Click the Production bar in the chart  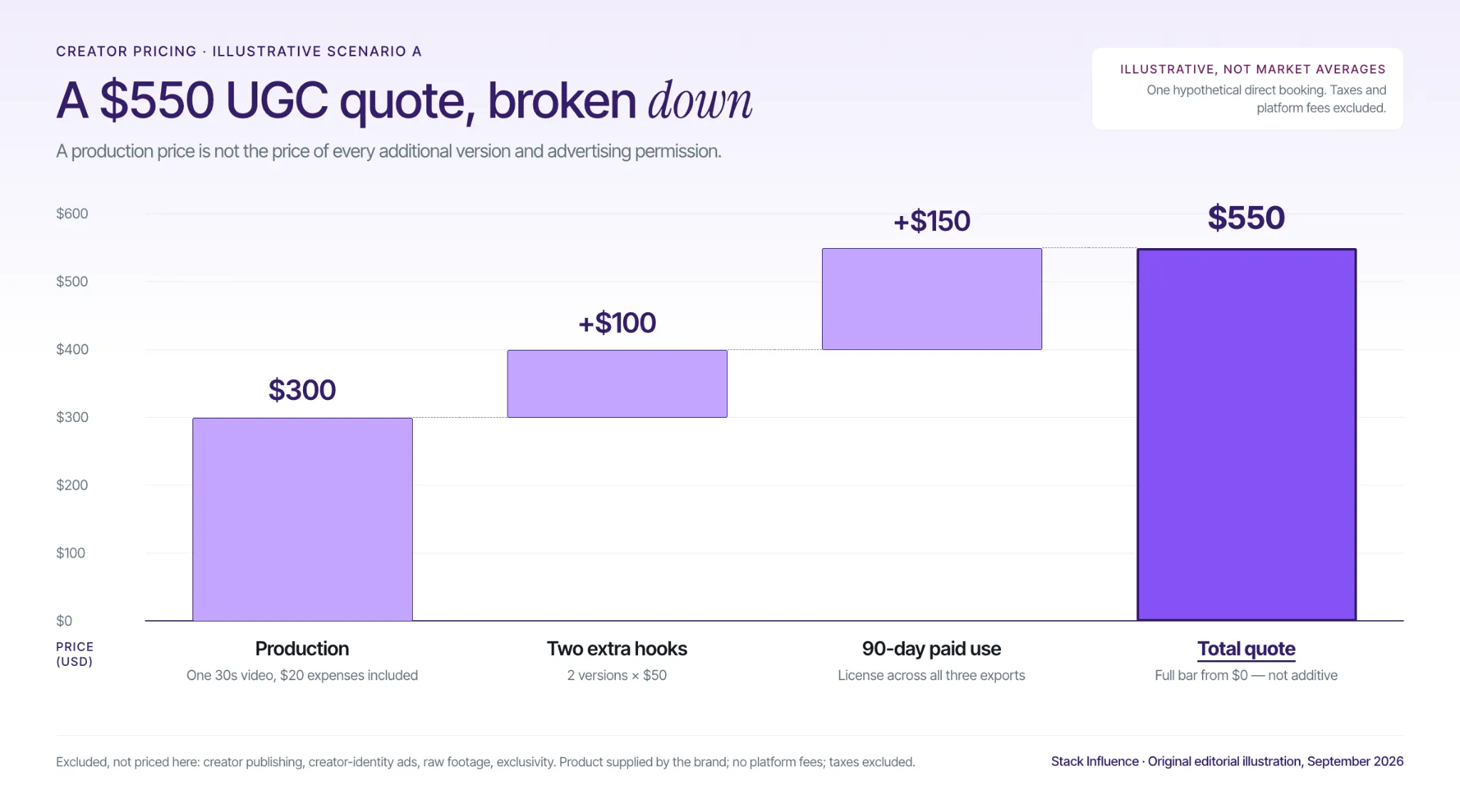point(302,519)
